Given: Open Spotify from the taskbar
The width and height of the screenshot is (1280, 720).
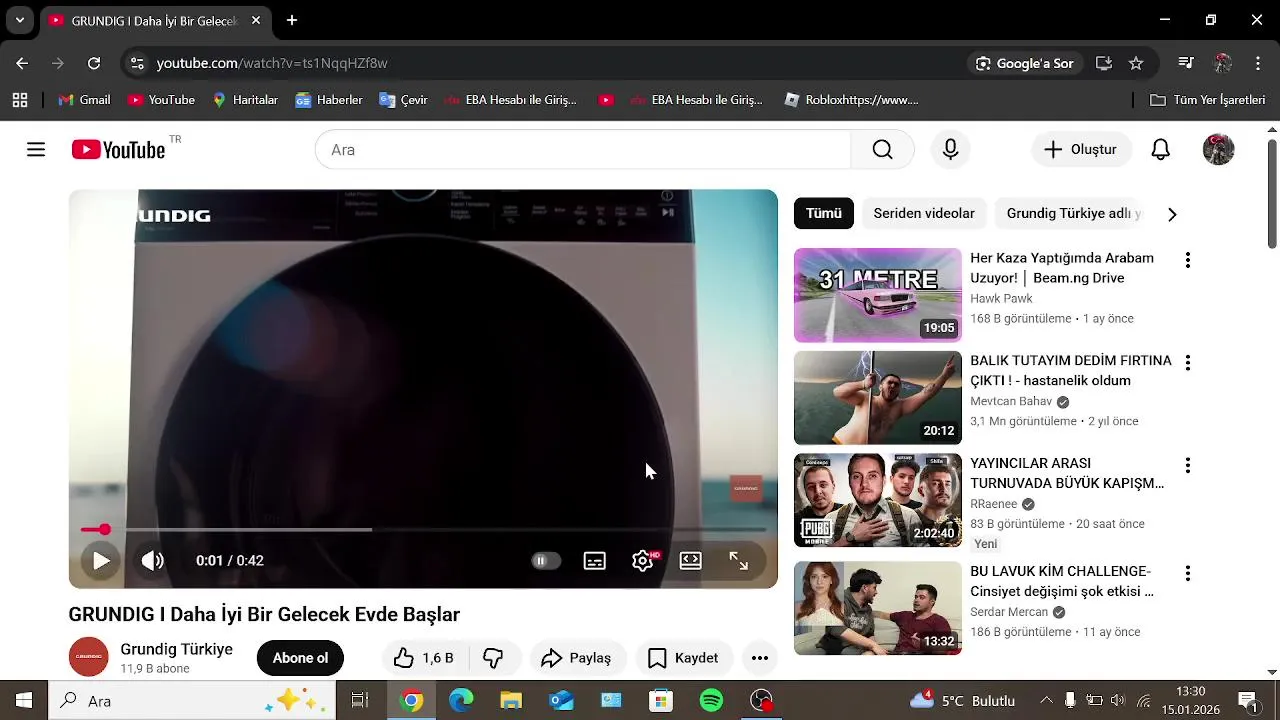Looking at the screenshot, I should [x=711, y=701].
